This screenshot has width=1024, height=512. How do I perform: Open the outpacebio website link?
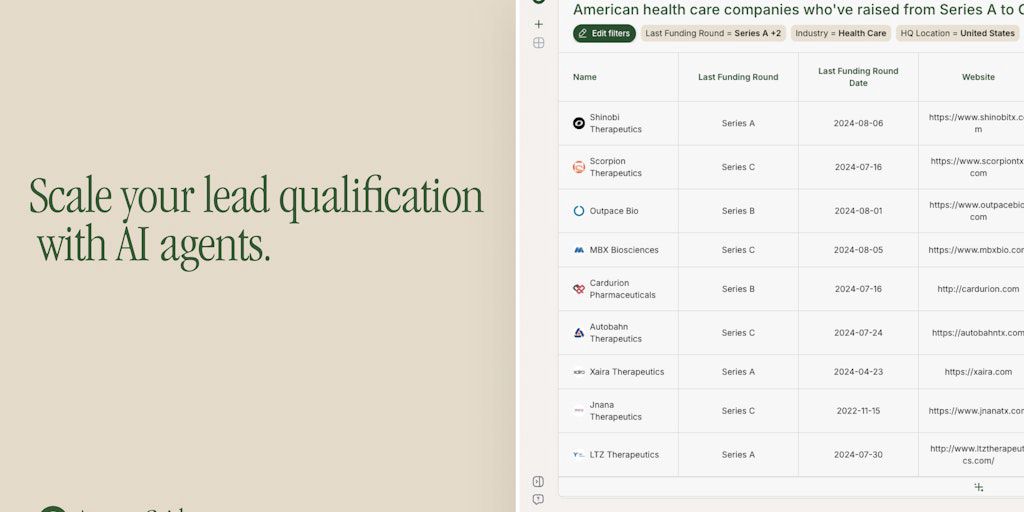pos(978,211)
